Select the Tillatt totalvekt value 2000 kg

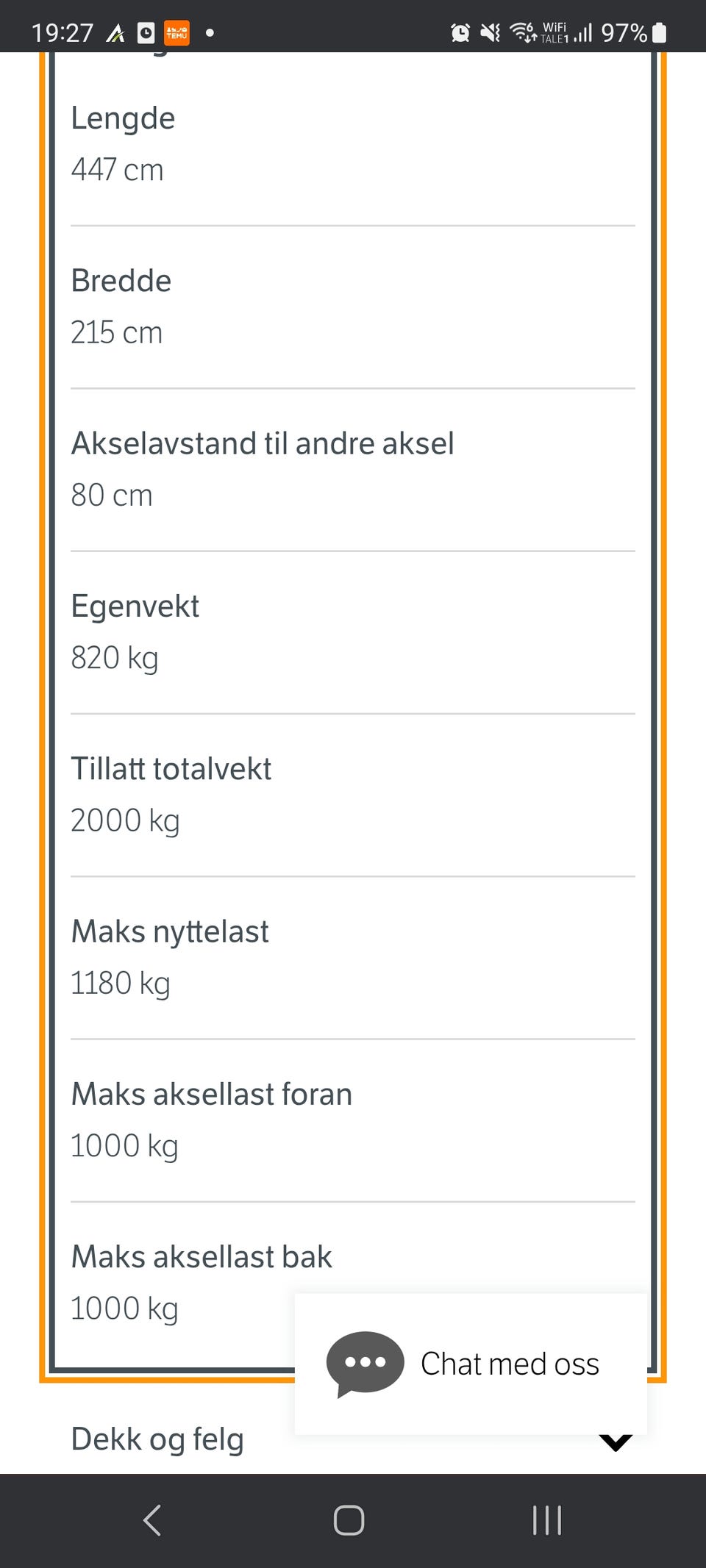pos(125,820)
